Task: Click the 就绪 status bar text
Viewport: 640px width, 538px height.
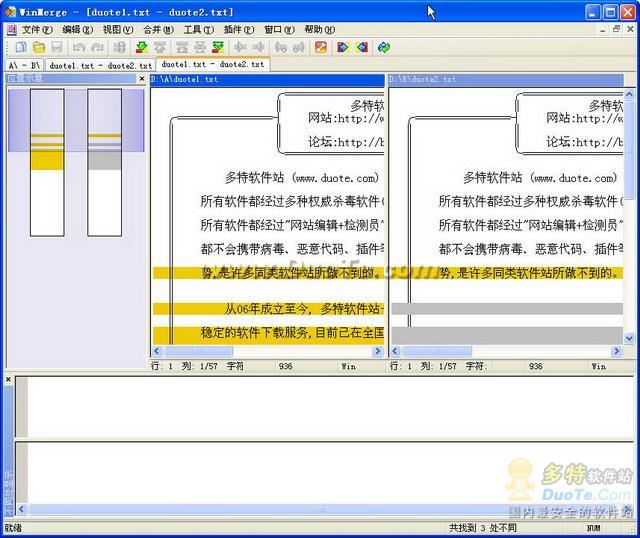Action: [13, 528]
